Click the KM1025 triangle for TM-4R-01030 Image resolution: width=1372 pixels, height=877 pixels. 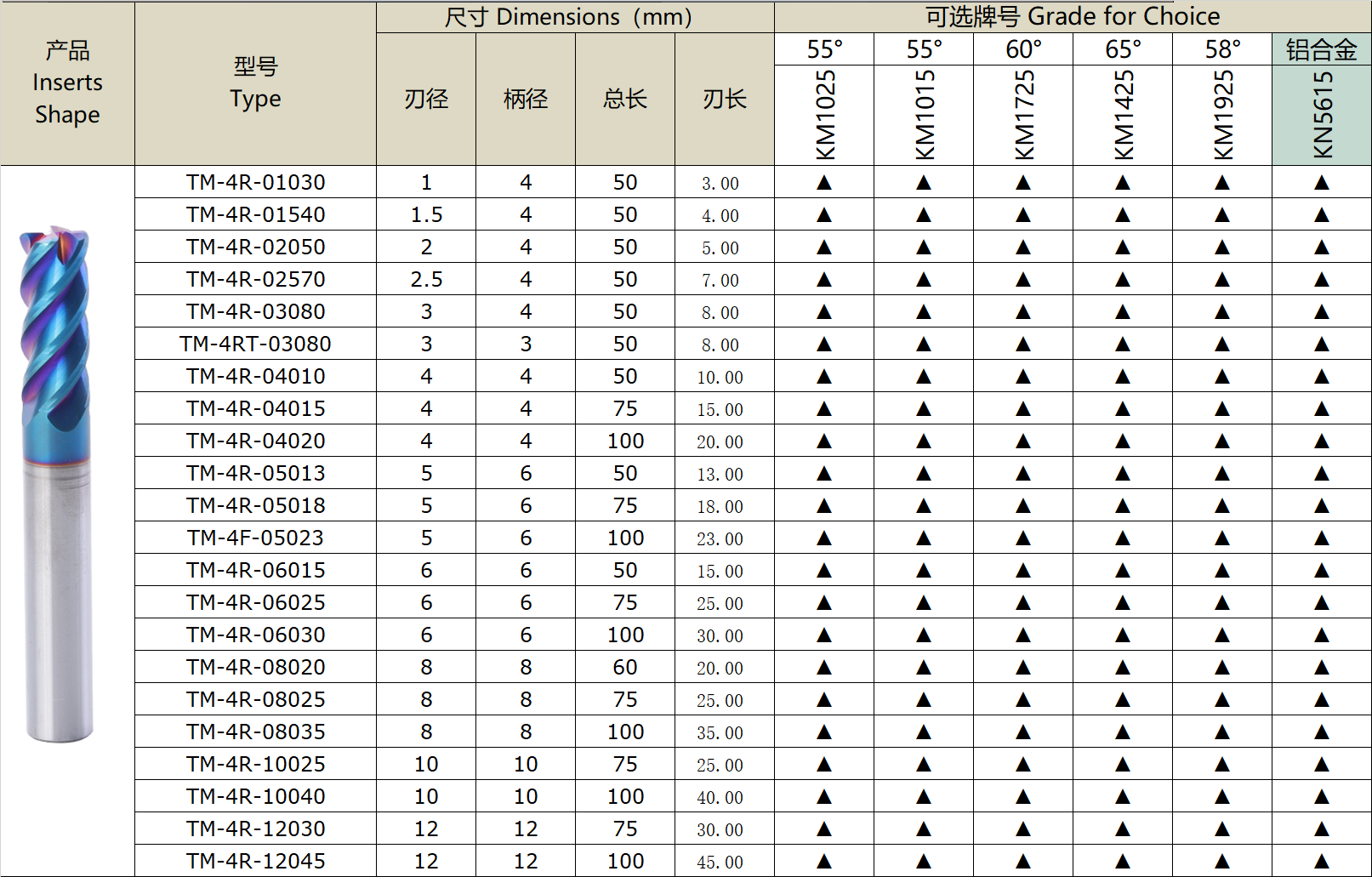824,182
